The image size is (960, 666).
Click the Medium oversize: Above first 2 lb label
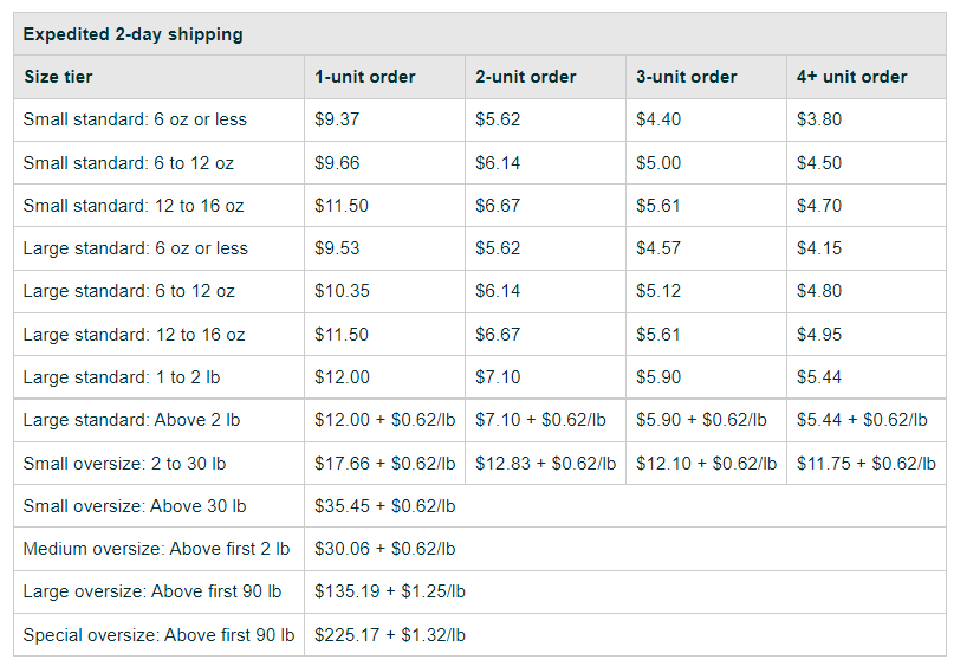(157, 549)
